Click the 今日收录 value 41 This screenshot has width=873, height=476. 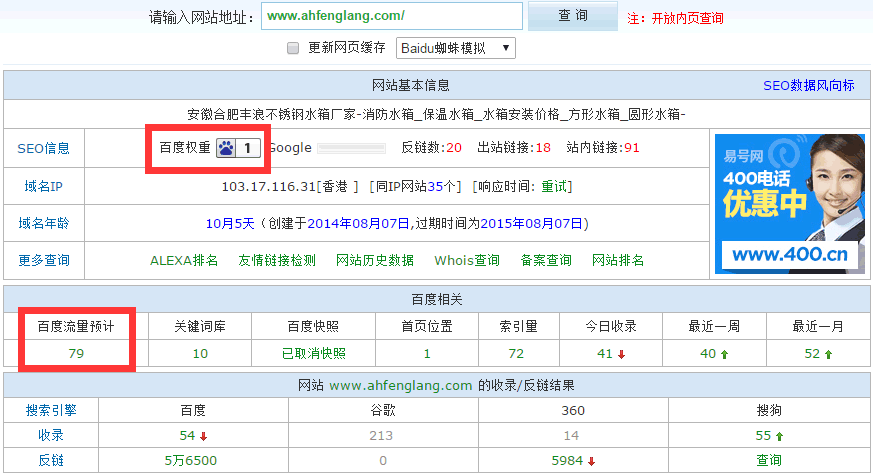pyautogui.click(x=605, y=354)
